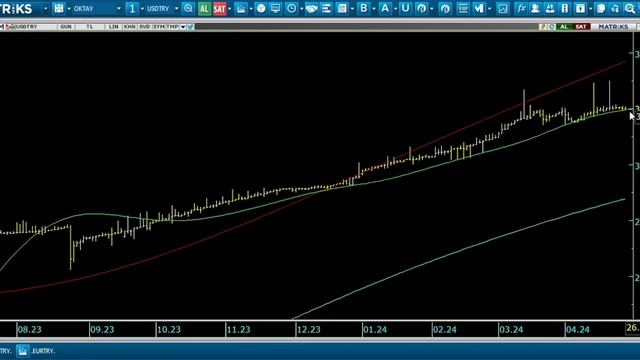This screenshot has height=360, width=640.
Task: Click the 04.24 date axis label
Action: tap(578, 329)
